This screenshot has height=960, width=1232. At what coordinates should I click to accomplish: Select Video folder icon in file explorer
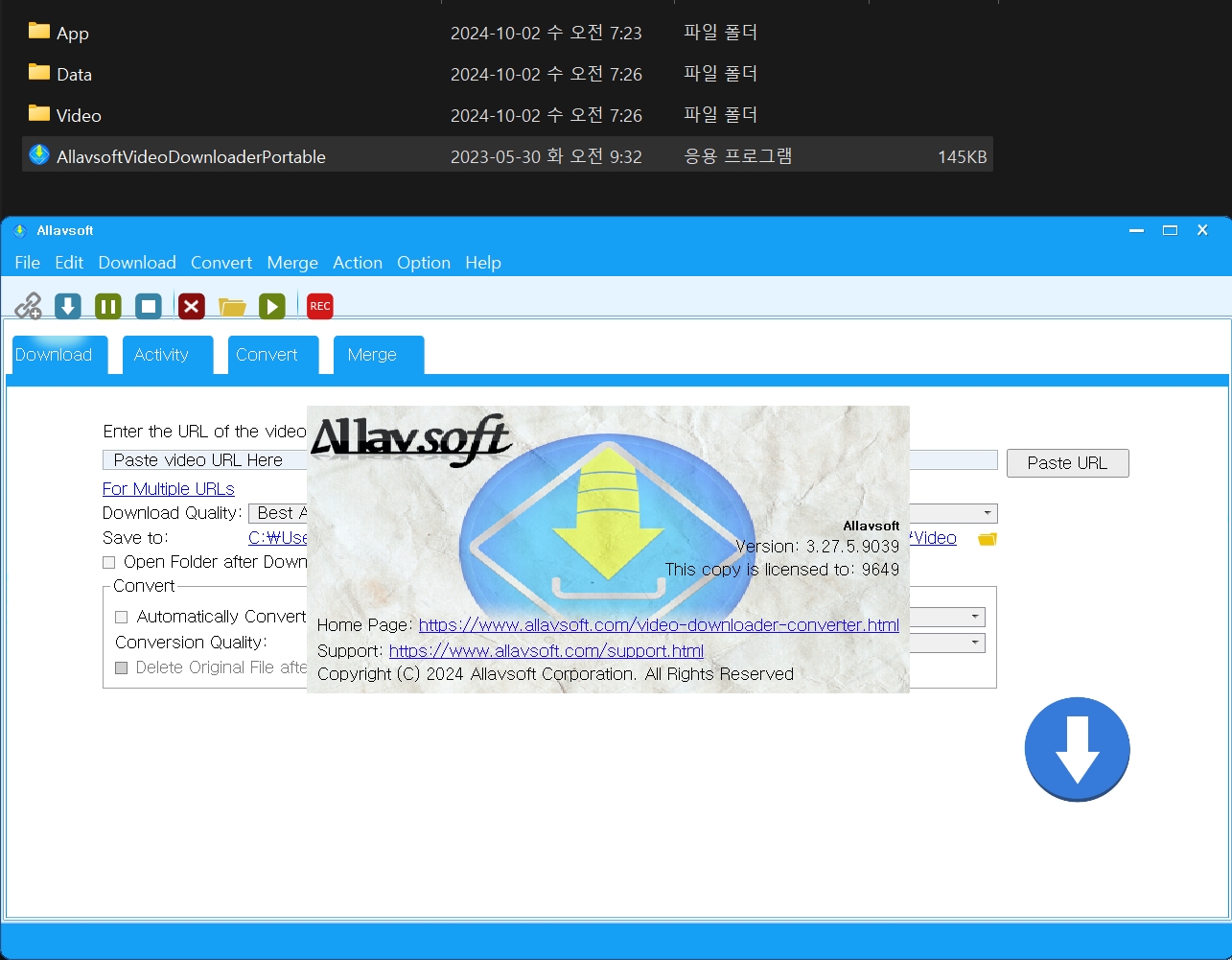click(39, 113)
